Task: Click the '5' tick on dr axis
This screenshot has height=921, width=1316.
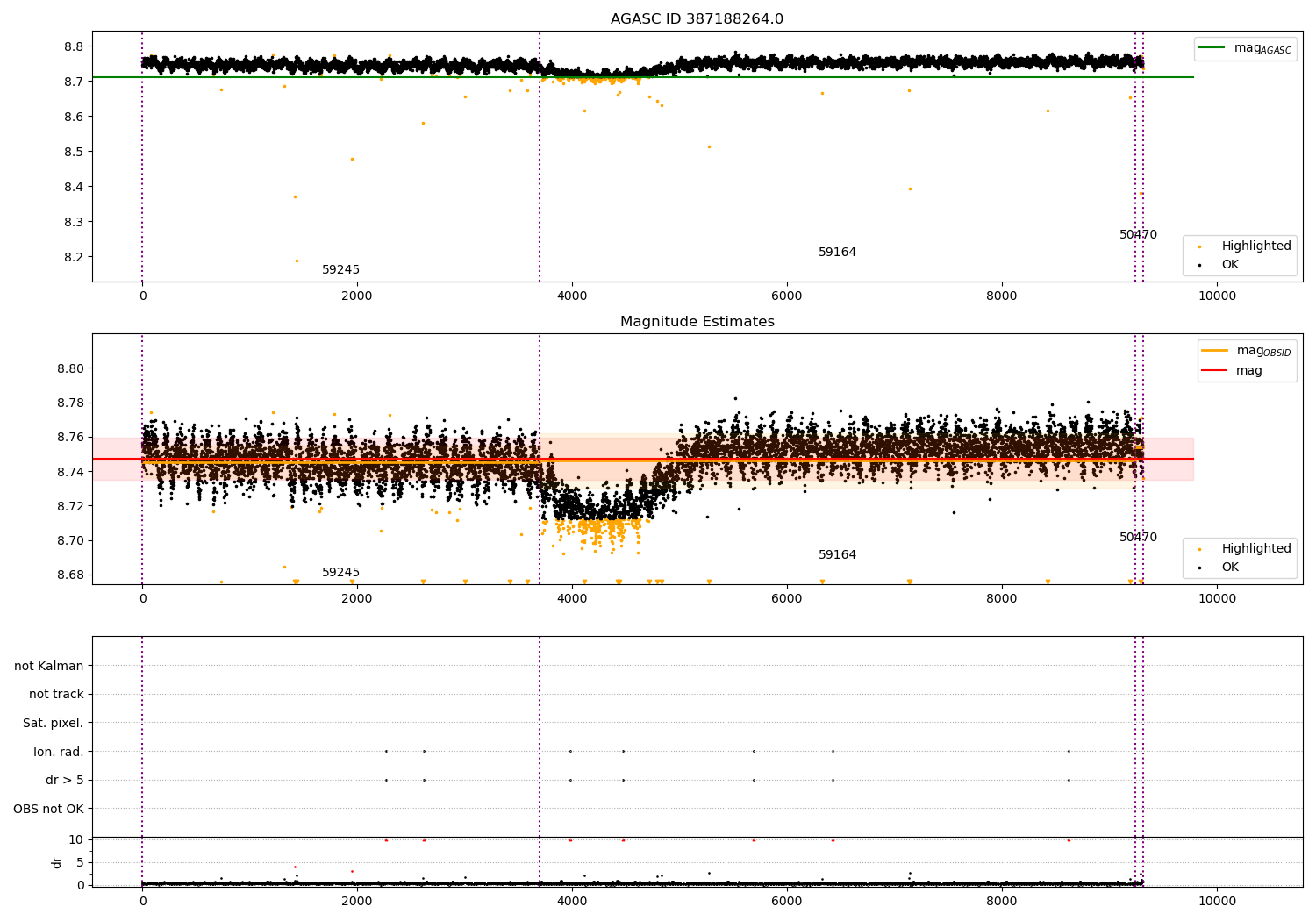Action: pos(80,862)
